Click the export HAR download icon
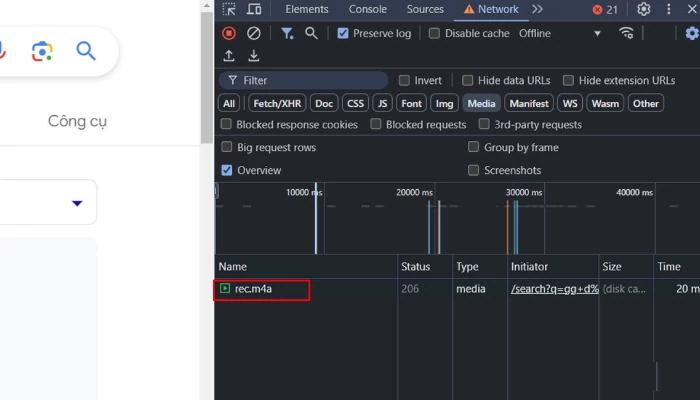Viewport: 700px width, 400px height. pyautogui.click(x=254, y=56)
